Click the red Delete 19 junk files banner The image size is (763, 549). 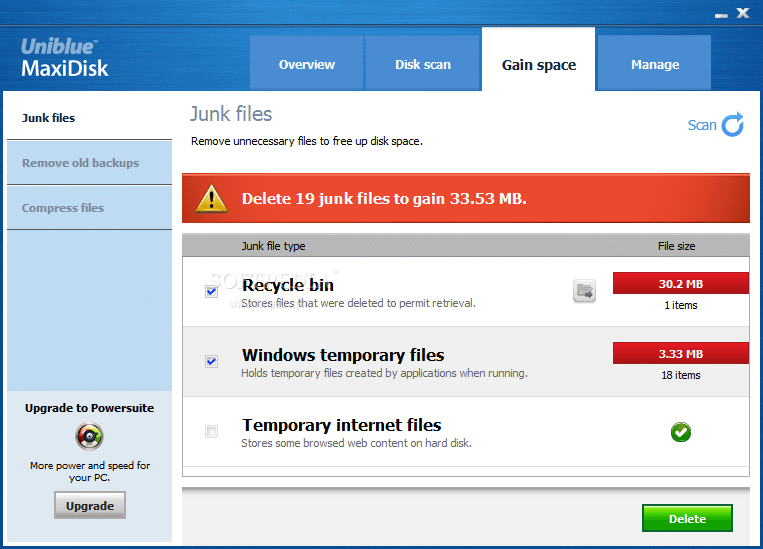point(466,199)
